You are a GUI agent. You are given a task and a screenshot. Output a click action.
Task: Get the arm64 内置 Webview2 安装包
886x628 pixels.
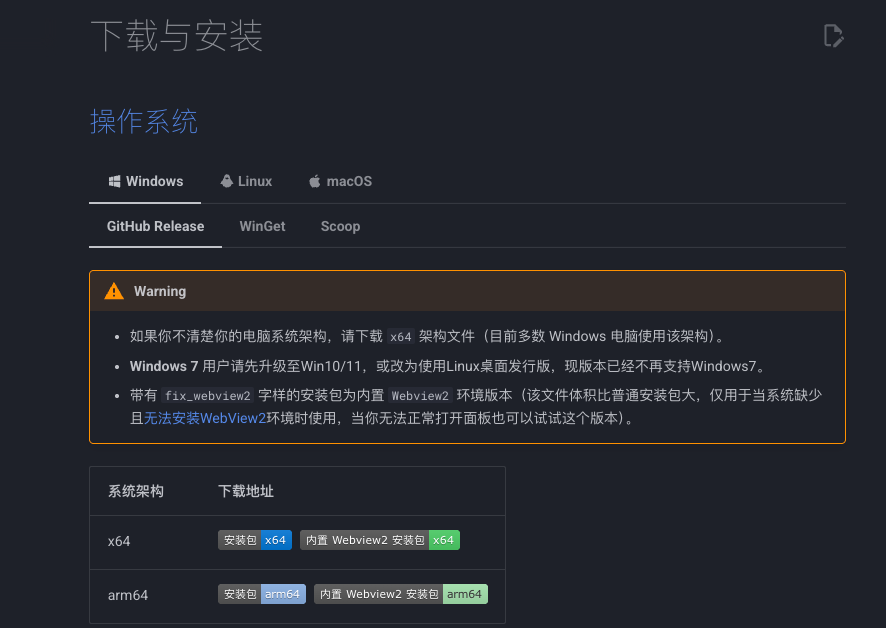click(400, 594)
